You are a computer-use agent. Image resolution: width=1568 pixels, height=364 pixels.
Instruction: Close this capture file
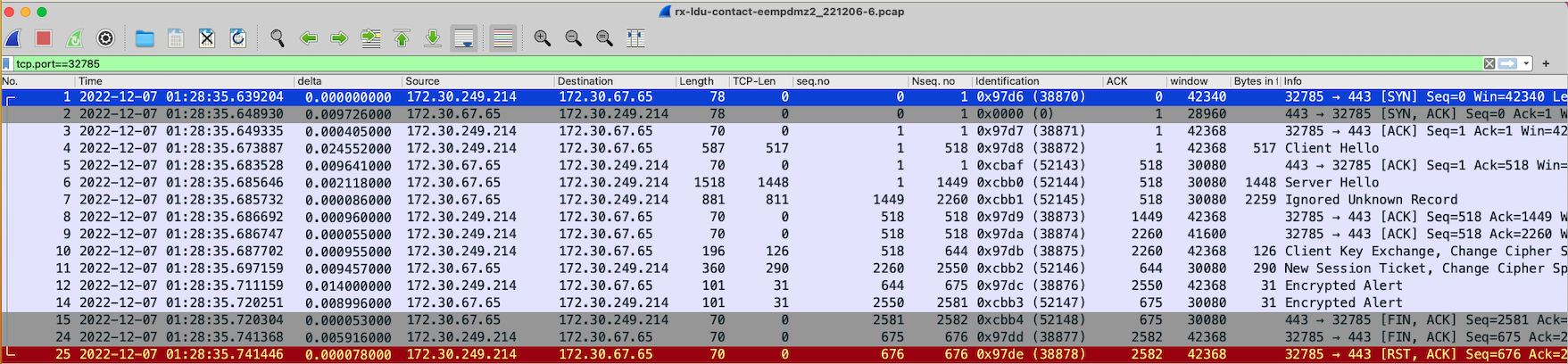207,38
